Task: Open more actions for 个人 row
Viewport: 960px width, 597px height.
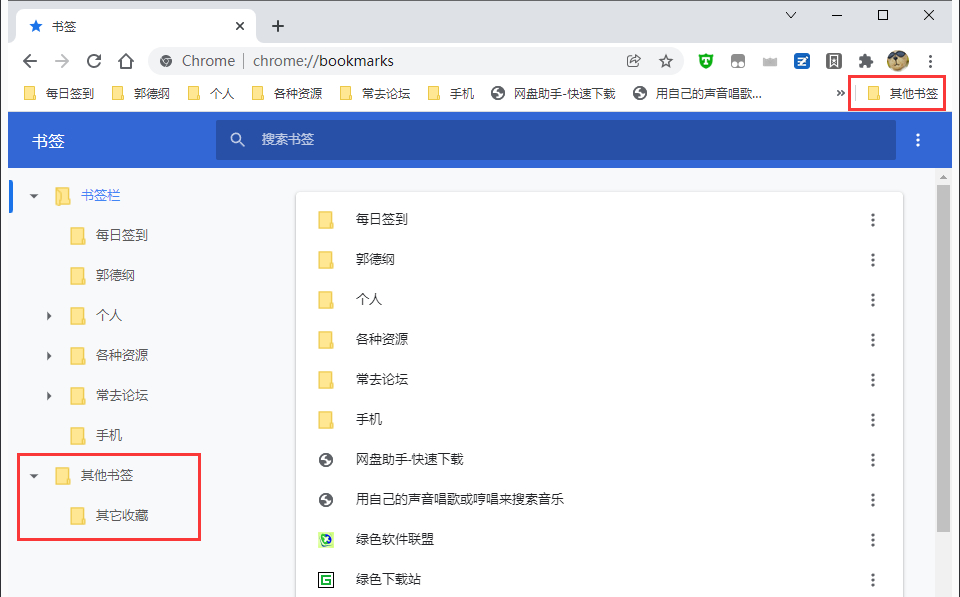Action: pos(872,299)
